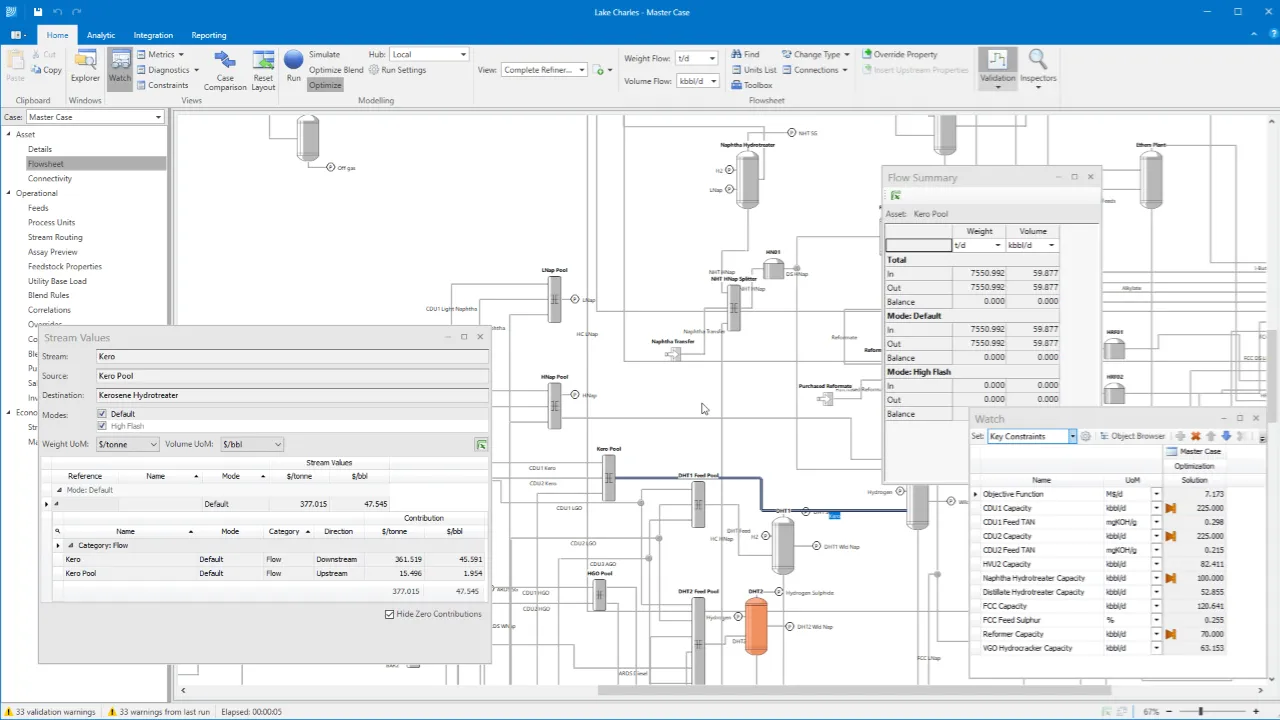Open the Hub dropdown set to Local
The height and width of the screenshot is (720, 1280).
coord(463,55)
